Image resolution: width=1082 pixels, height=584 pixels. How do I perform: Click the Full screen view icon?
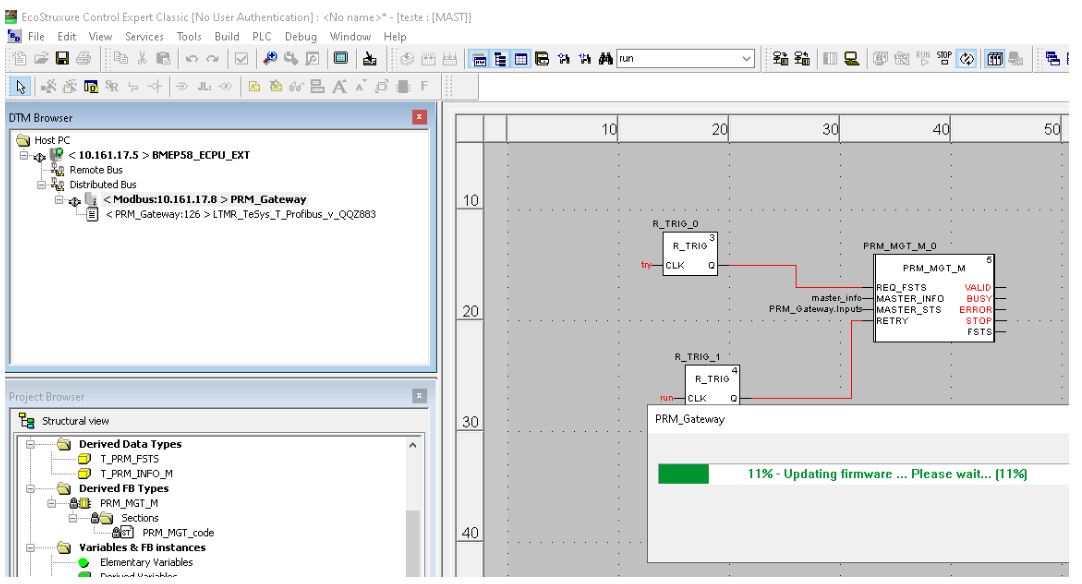[x=341, y=59]
